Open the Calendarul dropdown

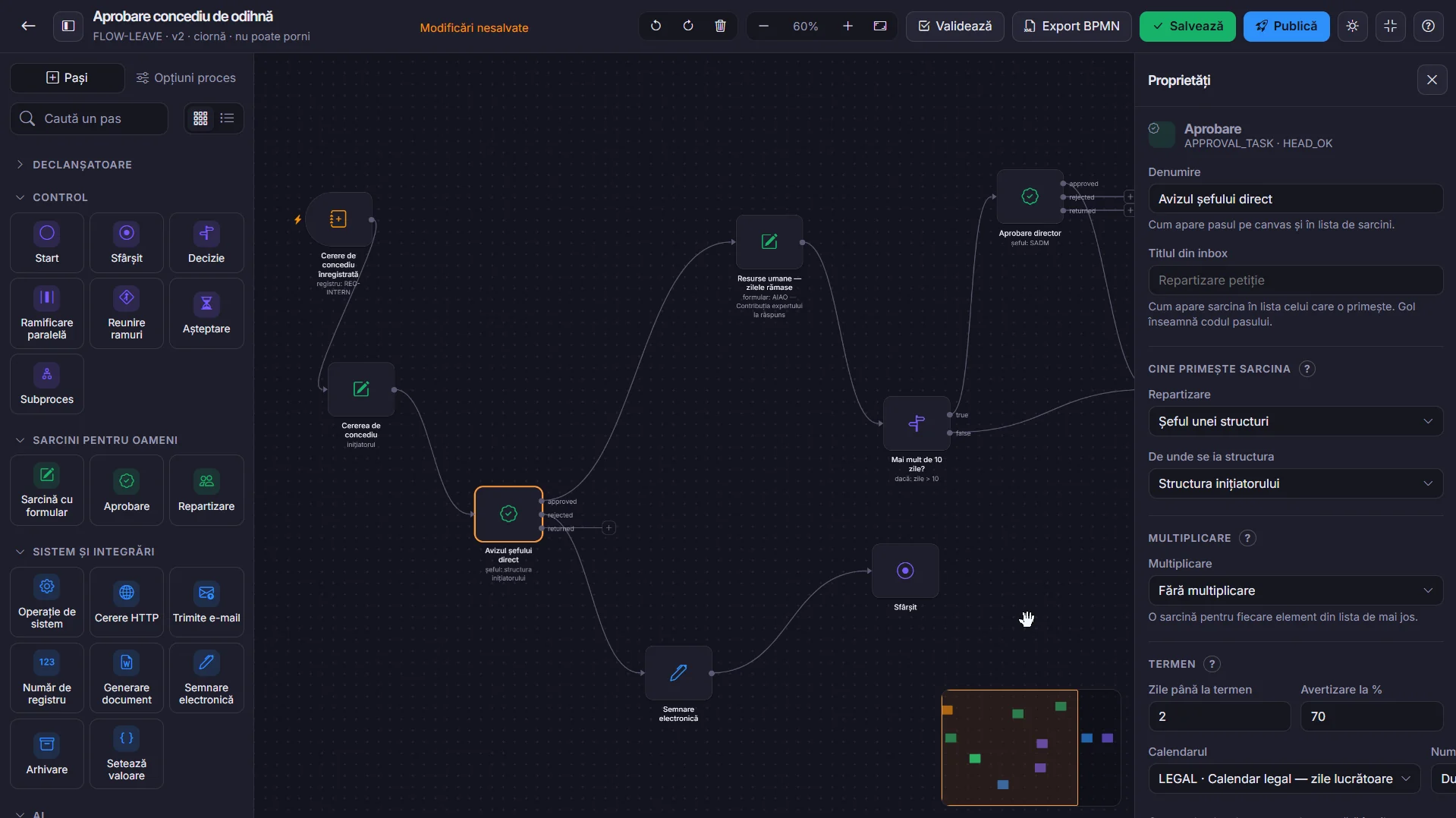click(x=1284, y=779)
